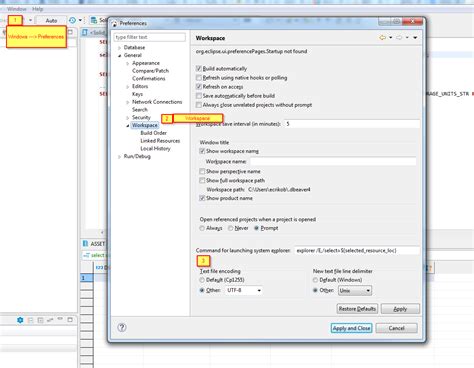Click the Workspace name input field
The width and height of the screenshot is (474, 368).
[x=333, y=161]
